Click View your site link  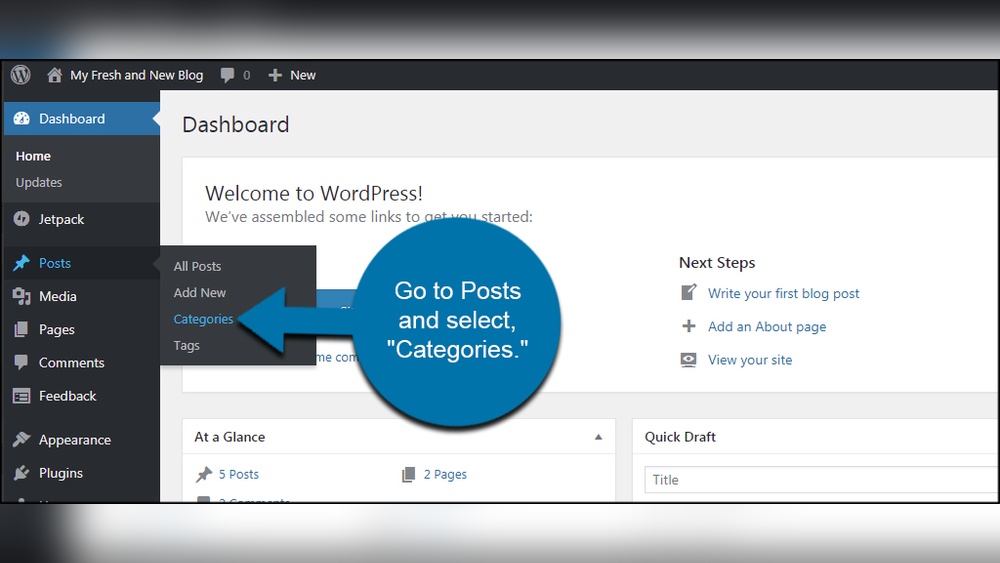[750, 360]
